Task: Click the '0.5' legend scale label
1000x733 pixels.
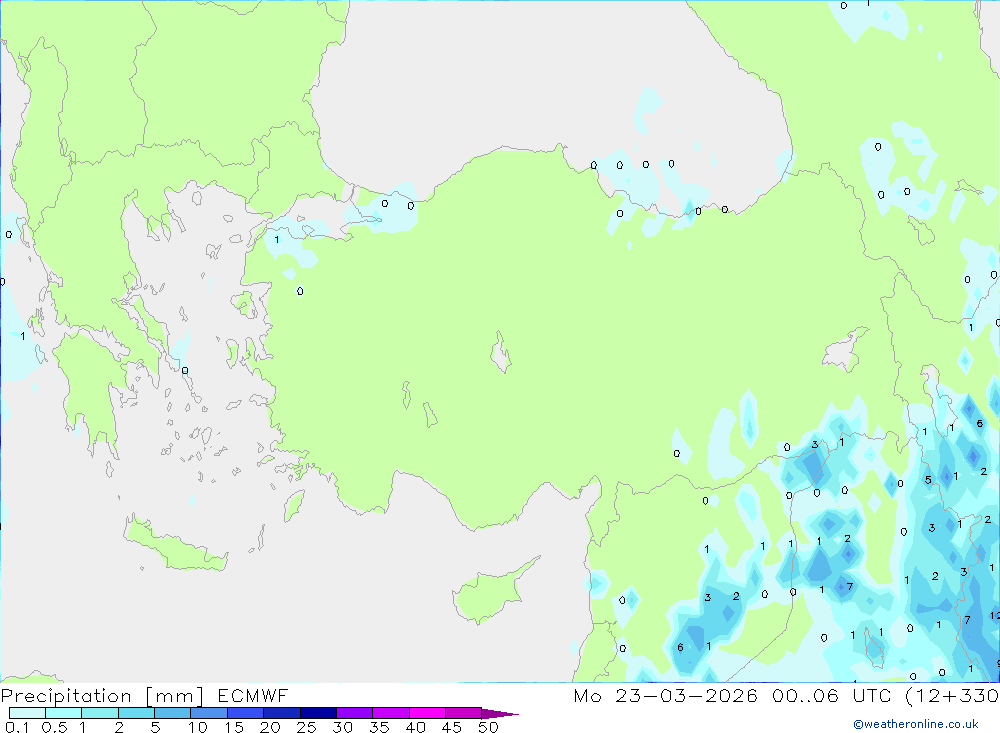Action: (x=54, y=727)
